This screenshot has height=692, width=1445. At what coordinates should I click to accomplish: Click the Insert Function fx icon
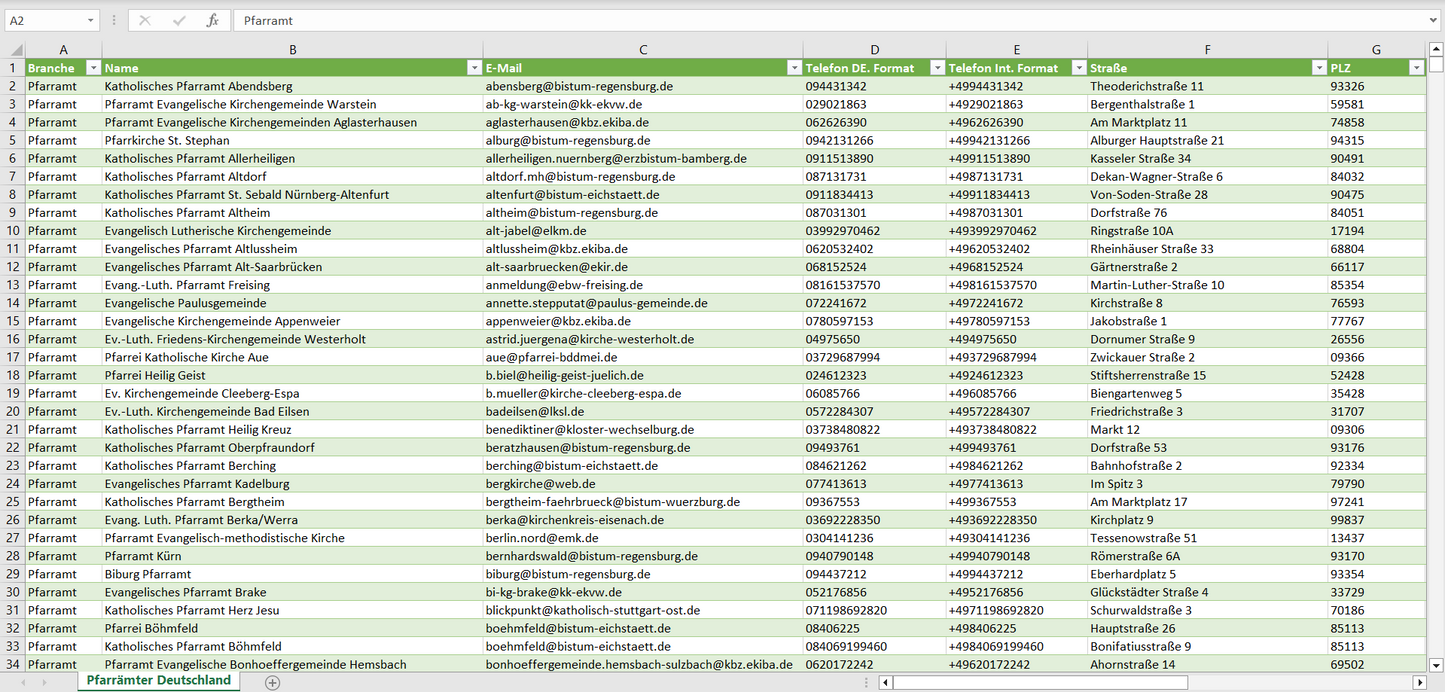click(212, 20)
